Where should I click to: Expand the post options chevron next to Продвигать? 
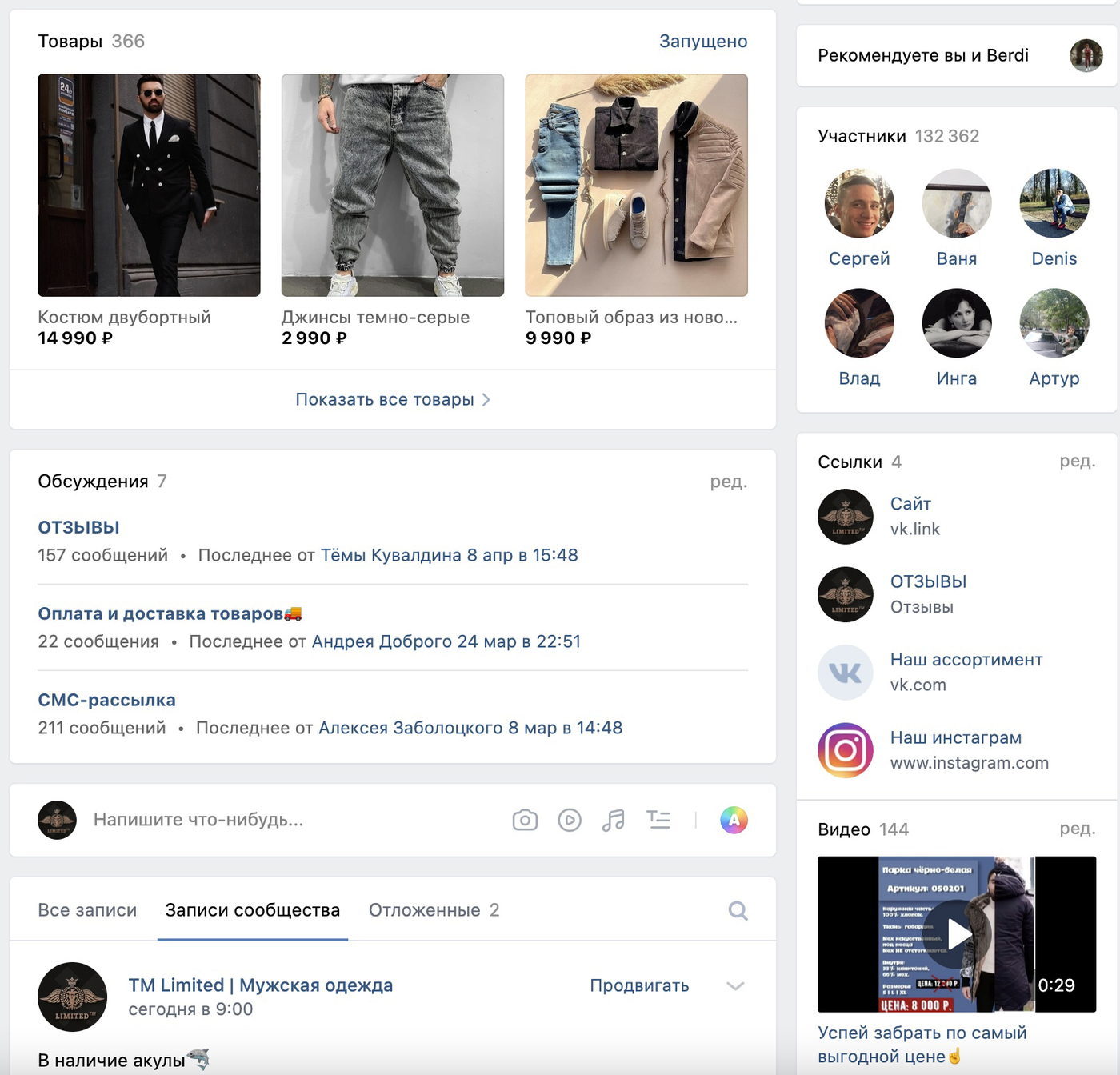coord(735,985)
